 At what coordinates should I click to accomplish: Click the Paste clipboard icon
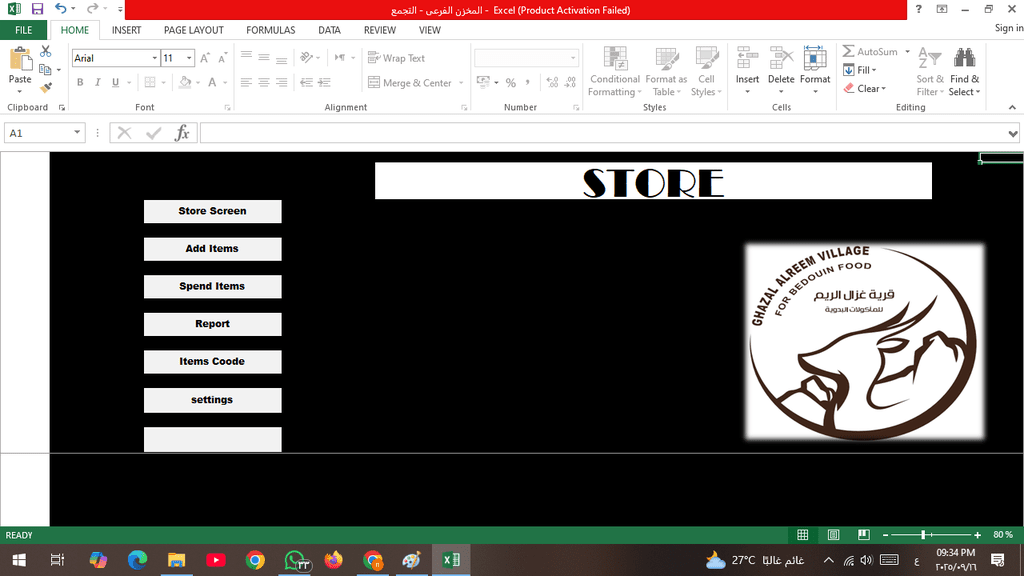(20, 59)
